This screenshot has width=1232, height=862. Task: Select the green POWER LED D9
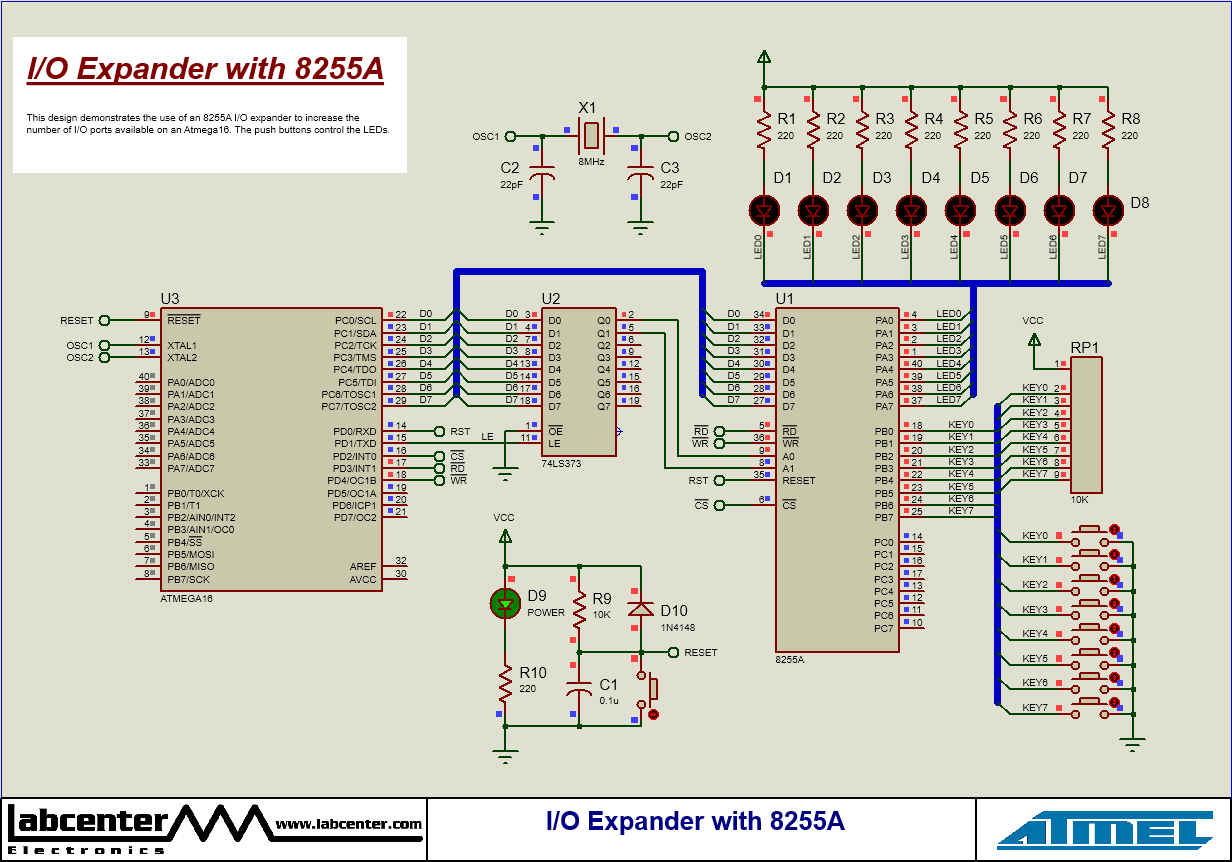[506, 602]
